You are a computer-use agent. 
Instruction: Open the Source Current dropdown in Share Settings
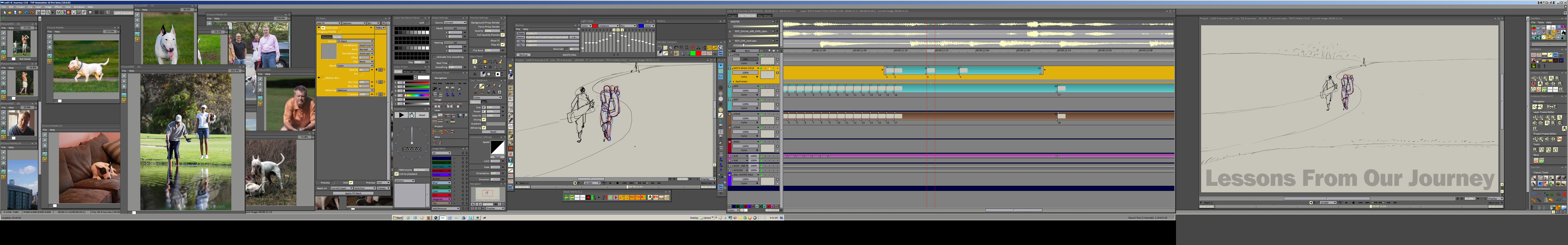tap(455, 22)
